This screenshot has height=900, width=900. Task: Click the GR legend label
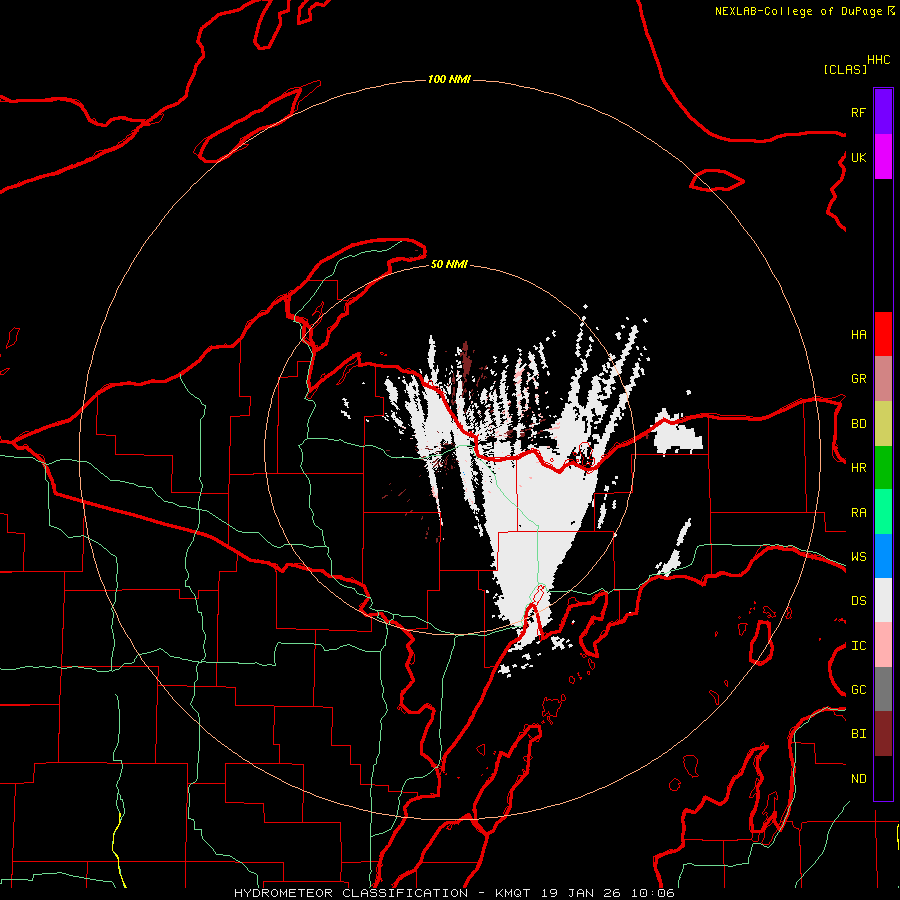858,379
